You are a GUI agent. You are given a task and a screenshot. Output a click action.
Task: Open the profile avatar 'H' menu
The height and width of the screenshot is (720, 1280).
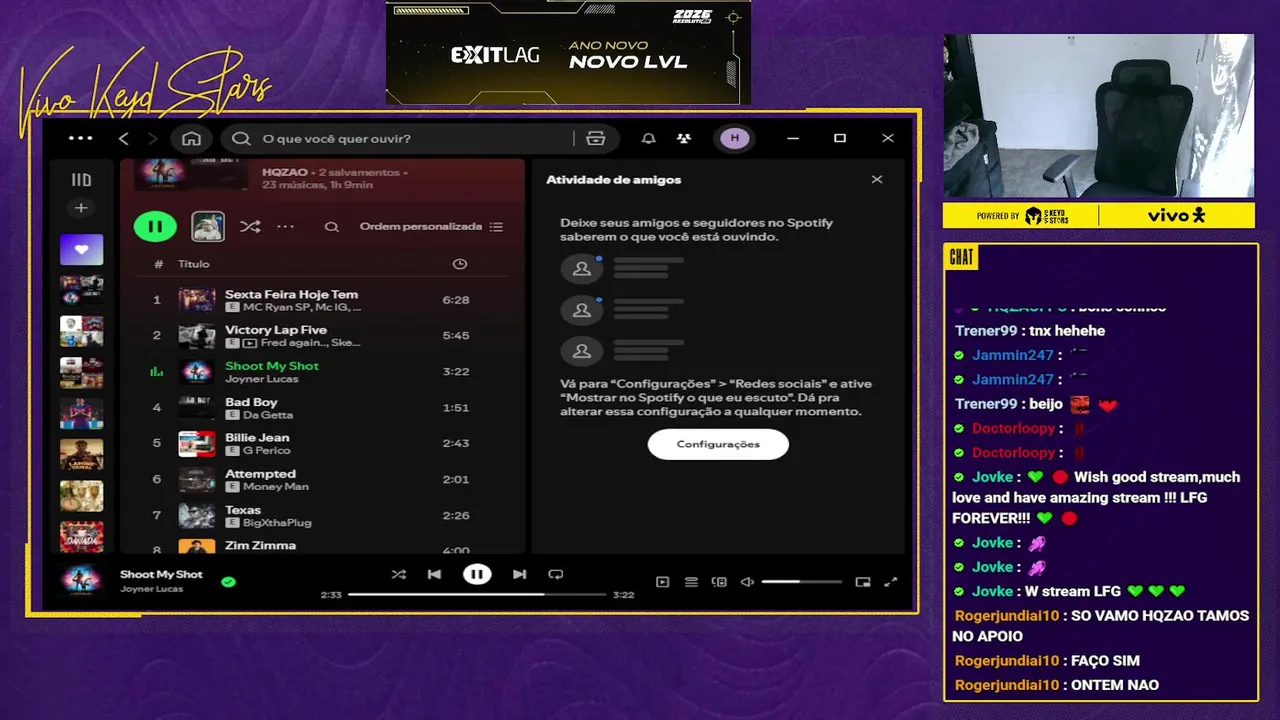tap(735, 138)
